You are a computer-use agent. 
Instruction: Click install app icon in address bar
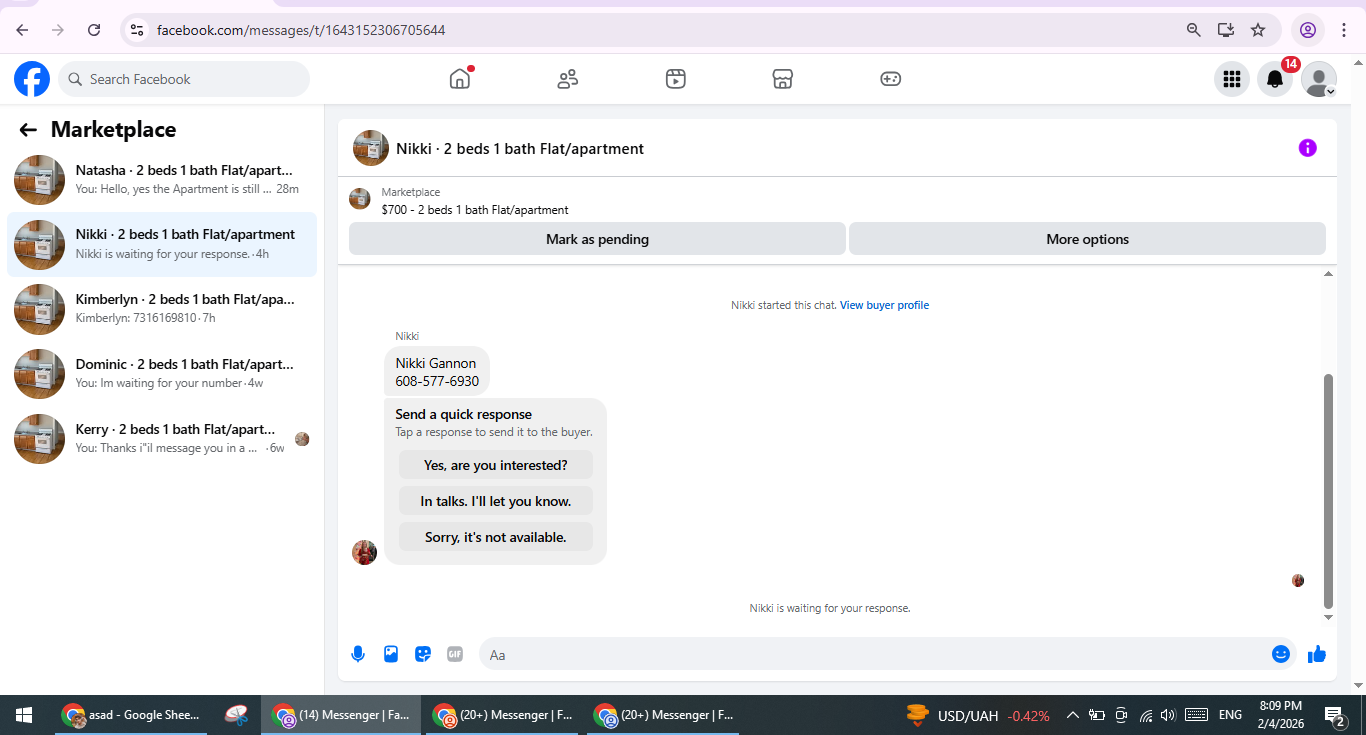1226,30
